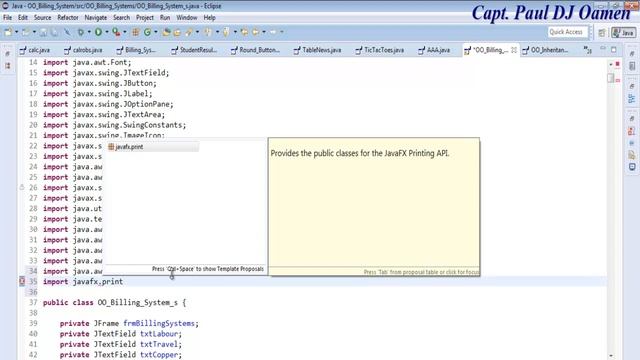Click the Quick Access search field

click(x=568, y=32)
